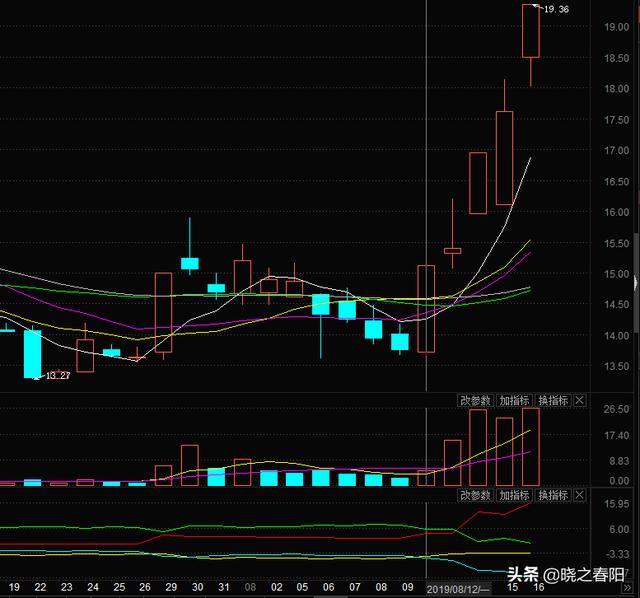Click the highlighted date label 2019/08/12
640x598 pixels.
pos(458,589)
